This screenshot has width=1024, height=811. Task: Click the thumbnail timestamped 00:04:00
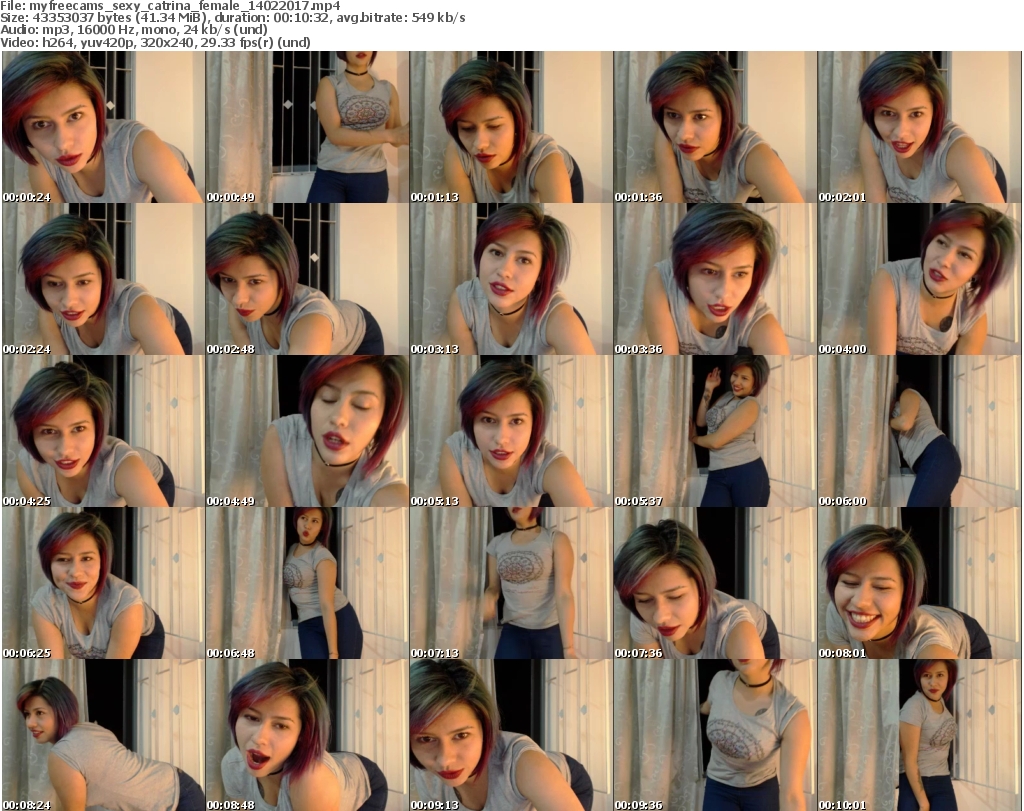point(919,279)
